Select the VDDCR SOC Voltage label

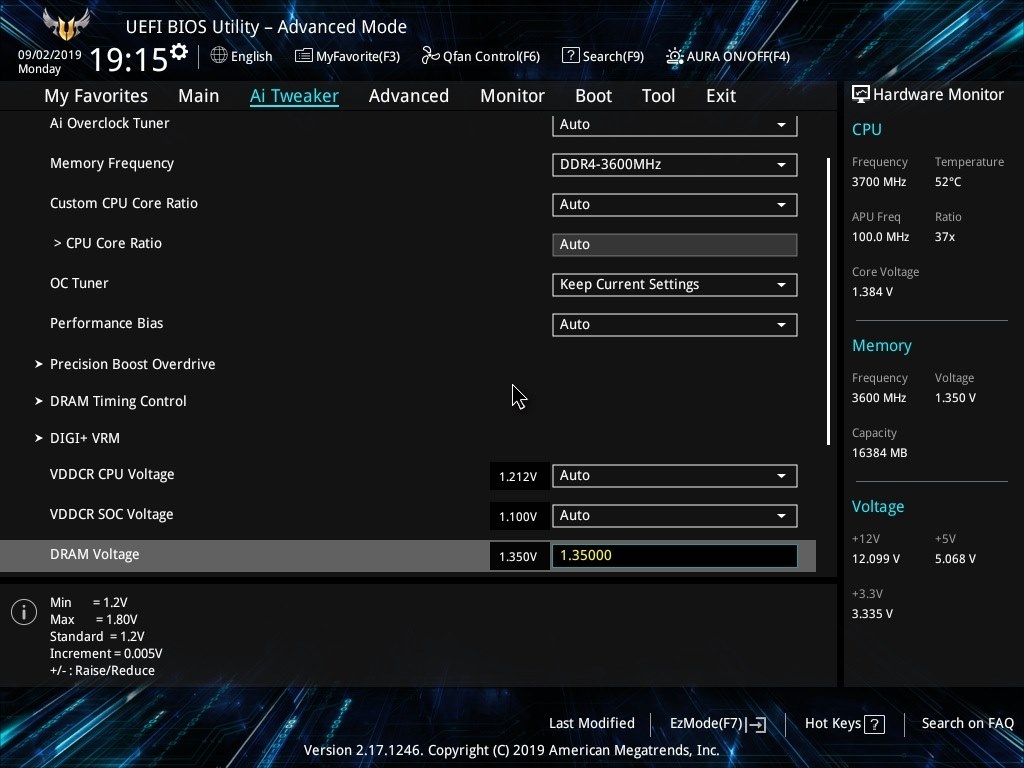point(112,515)
